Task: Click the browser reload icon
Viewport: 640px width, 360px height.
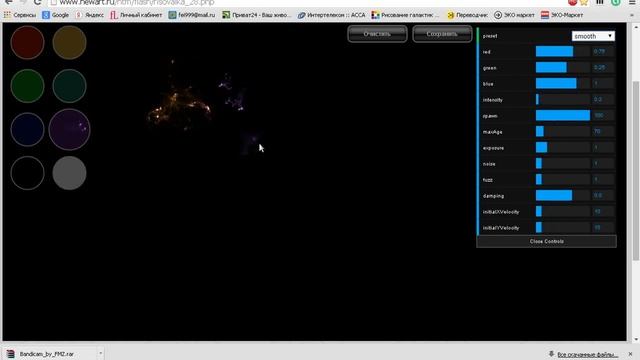Action: point(38,2)
